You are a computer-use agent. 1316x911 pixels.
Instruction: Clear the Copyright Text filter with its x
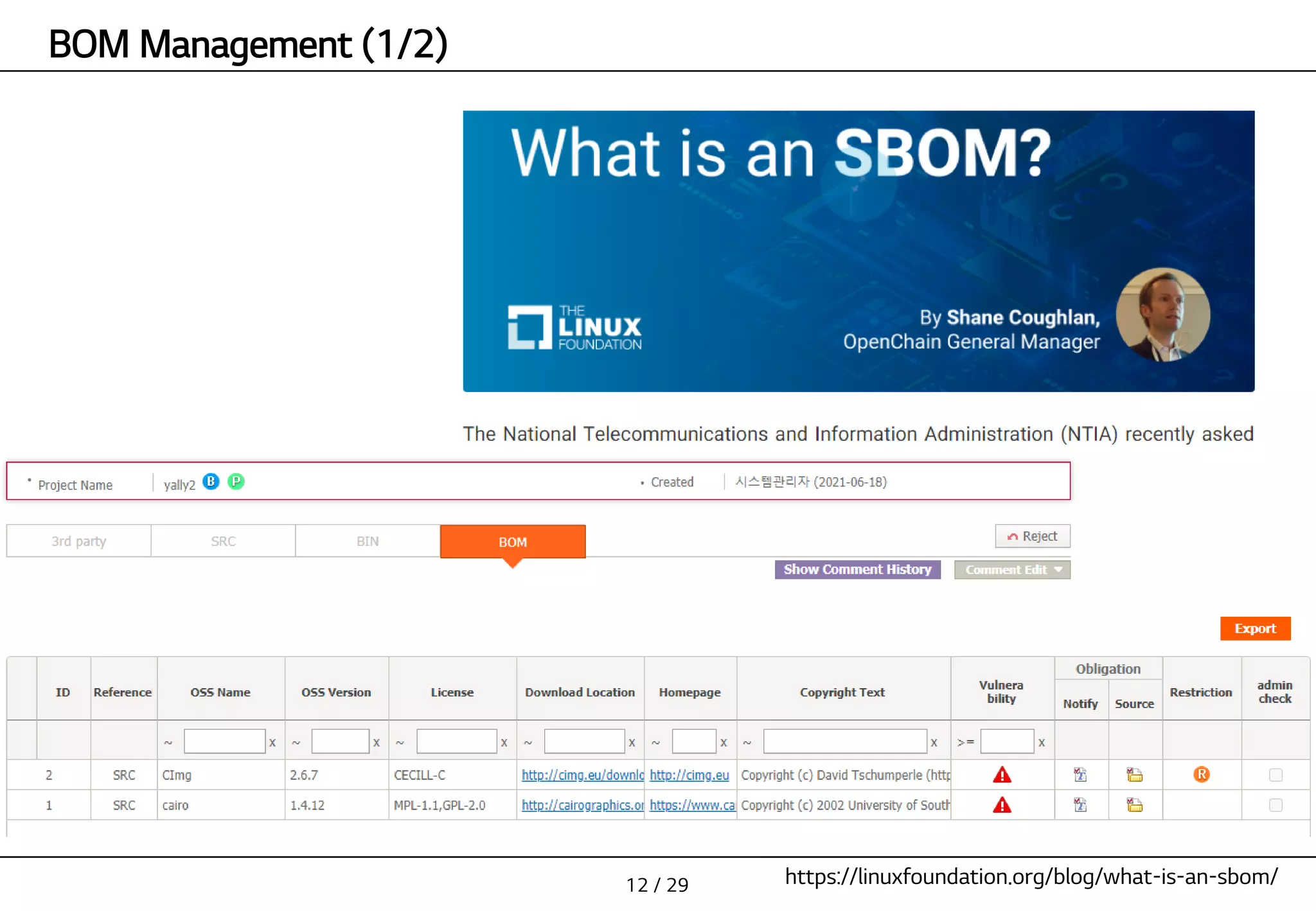coord(934,743)
